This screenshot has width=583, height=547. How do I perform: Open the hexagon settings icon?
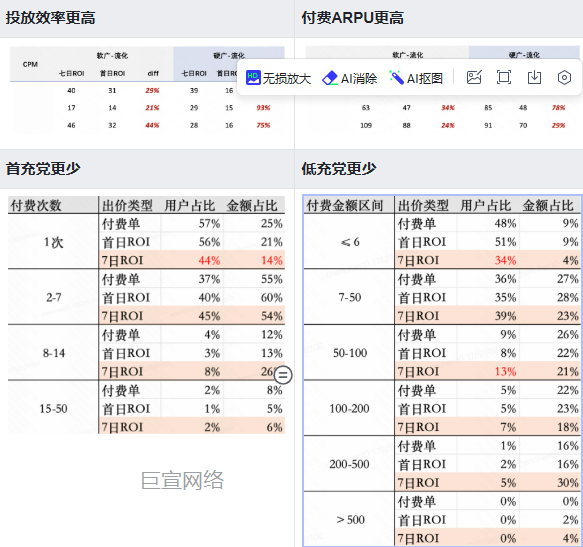click(x=564, y=77)
